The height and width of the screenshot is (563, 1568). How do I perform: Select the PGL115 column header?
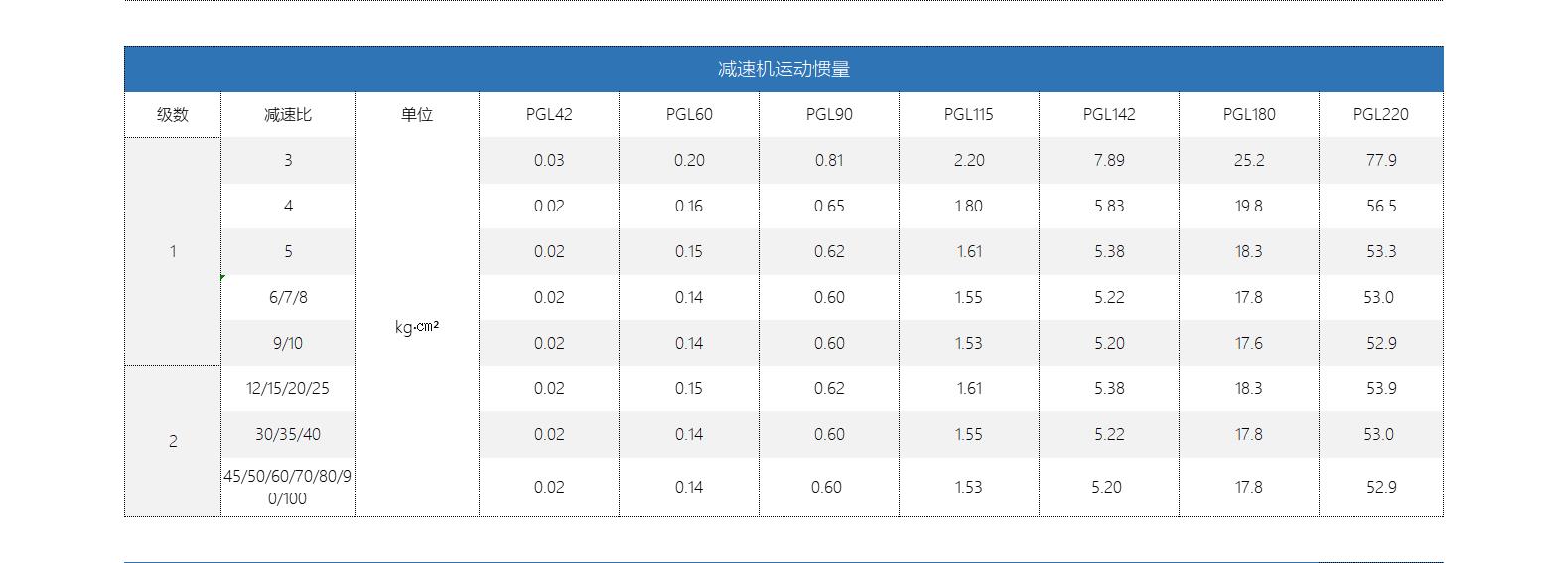(969, 114)
